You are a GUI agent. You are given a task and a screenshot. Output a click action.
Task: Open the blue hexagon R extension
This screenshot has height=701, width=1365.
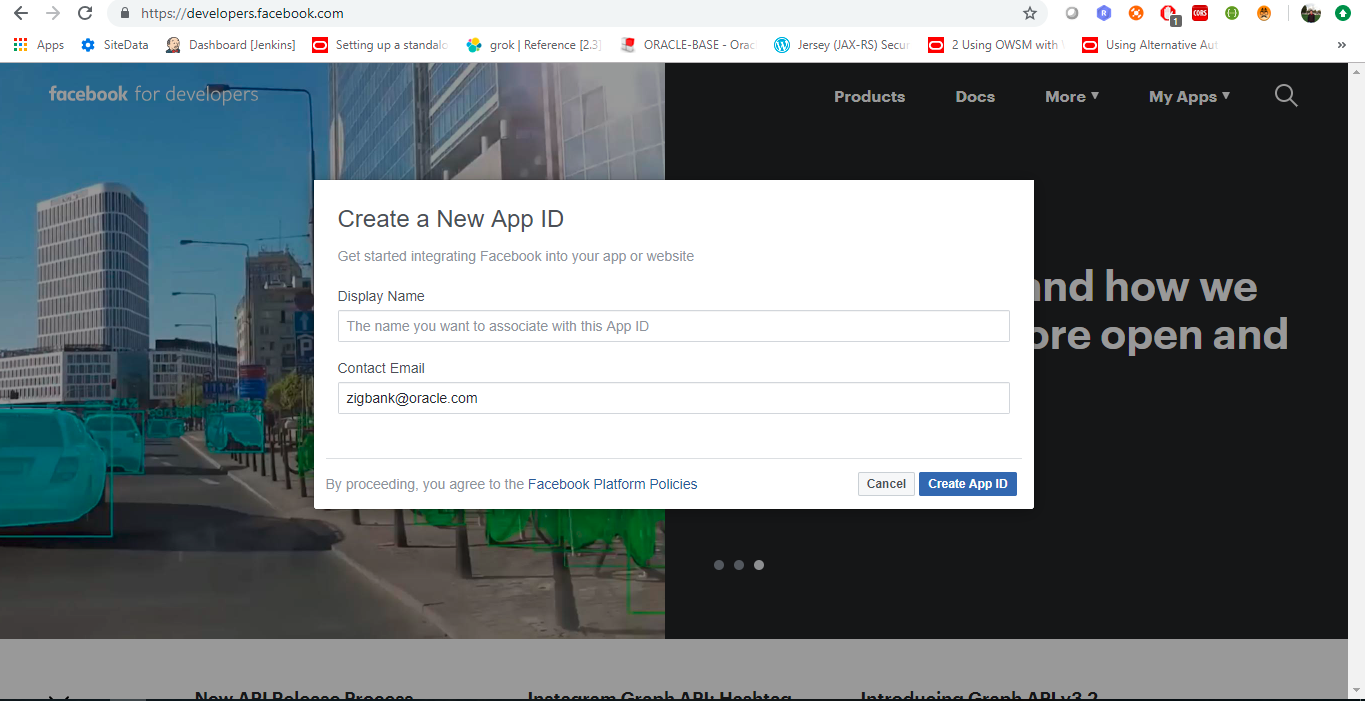pos(1104,13)
